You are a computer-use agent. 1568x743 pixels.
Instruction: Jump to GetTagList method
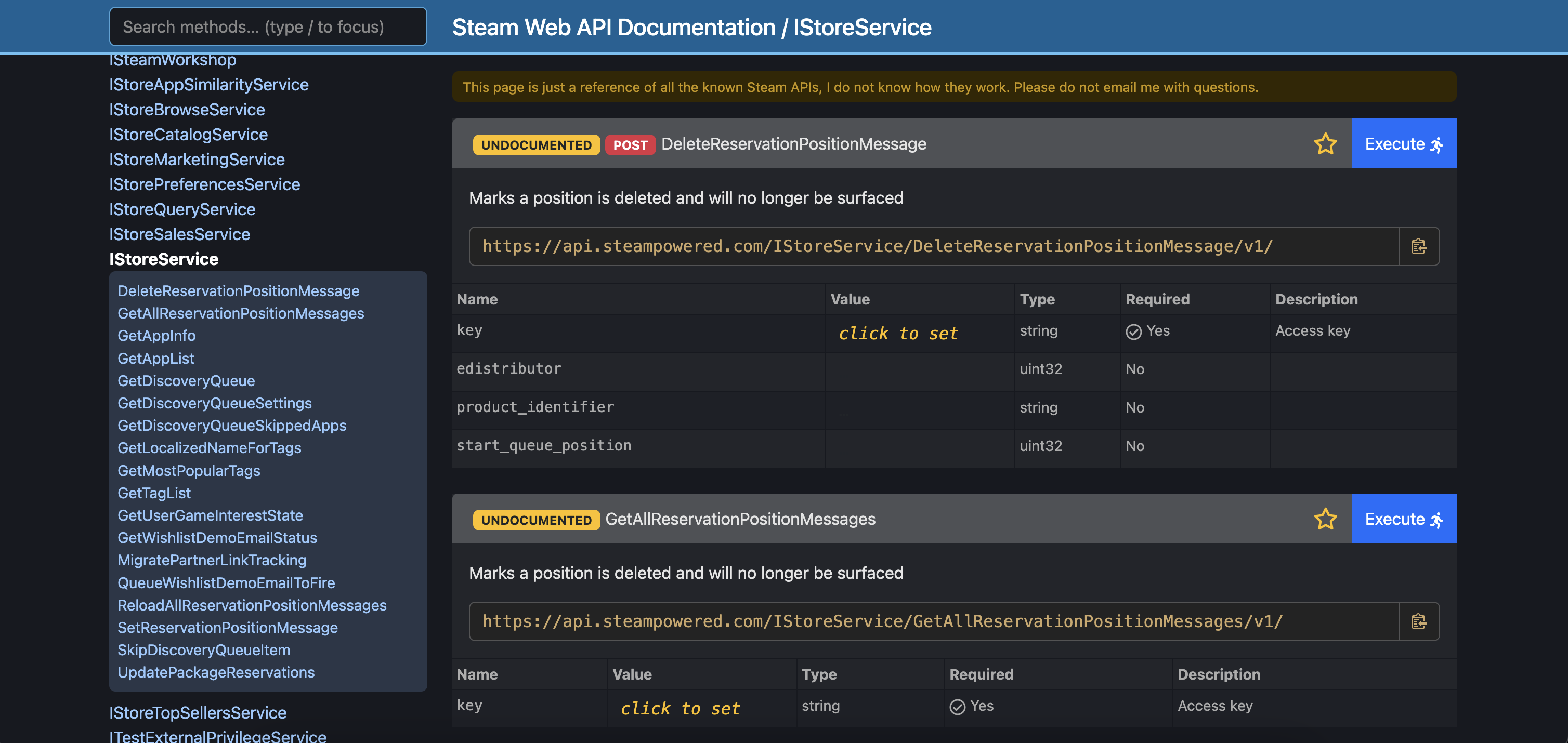(x=154, y=493)
